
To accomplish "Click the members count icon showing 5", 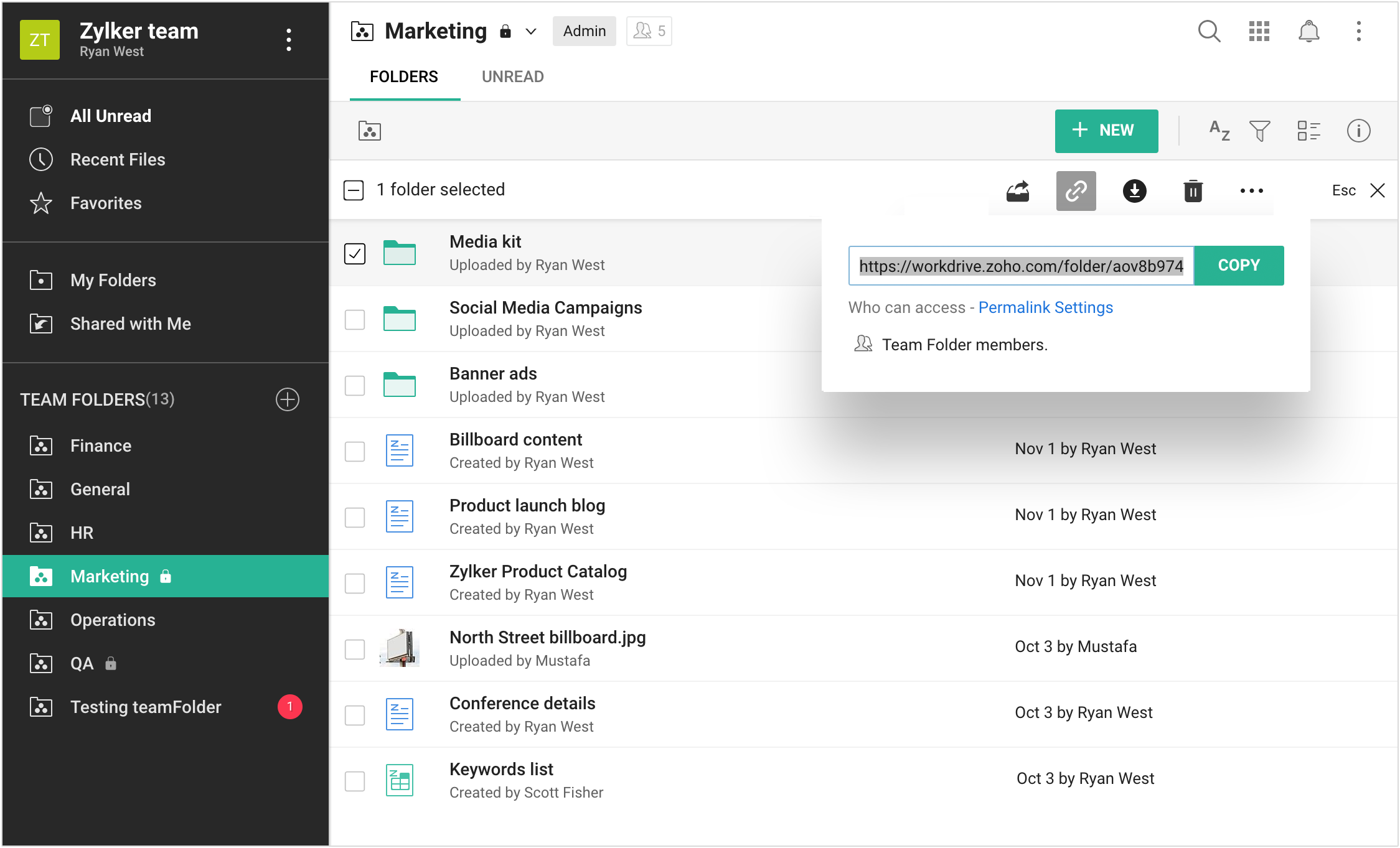I will click(649, 31).
